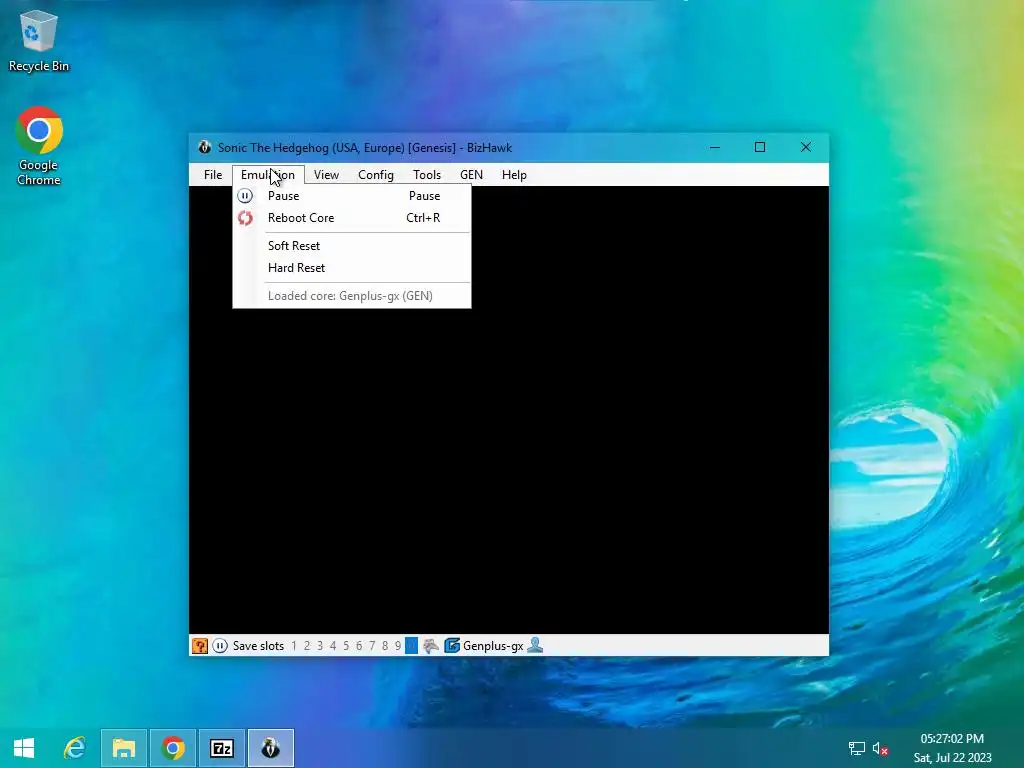Open the Help menu

pyautogui.click(x=514, y=174)
